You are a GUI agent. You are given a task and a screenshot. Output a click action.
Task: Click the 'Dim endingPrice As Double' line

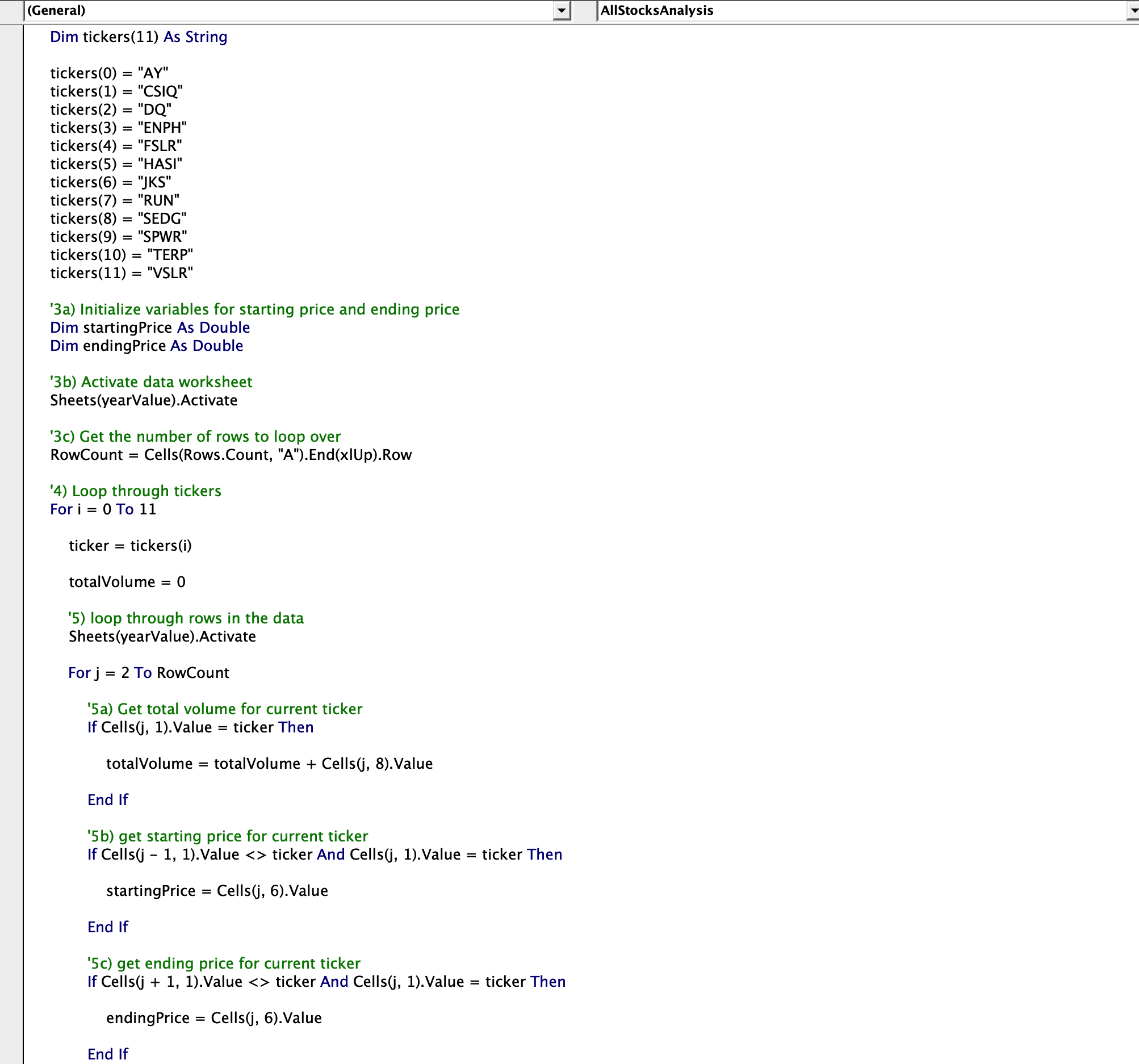tap(146, 346)
